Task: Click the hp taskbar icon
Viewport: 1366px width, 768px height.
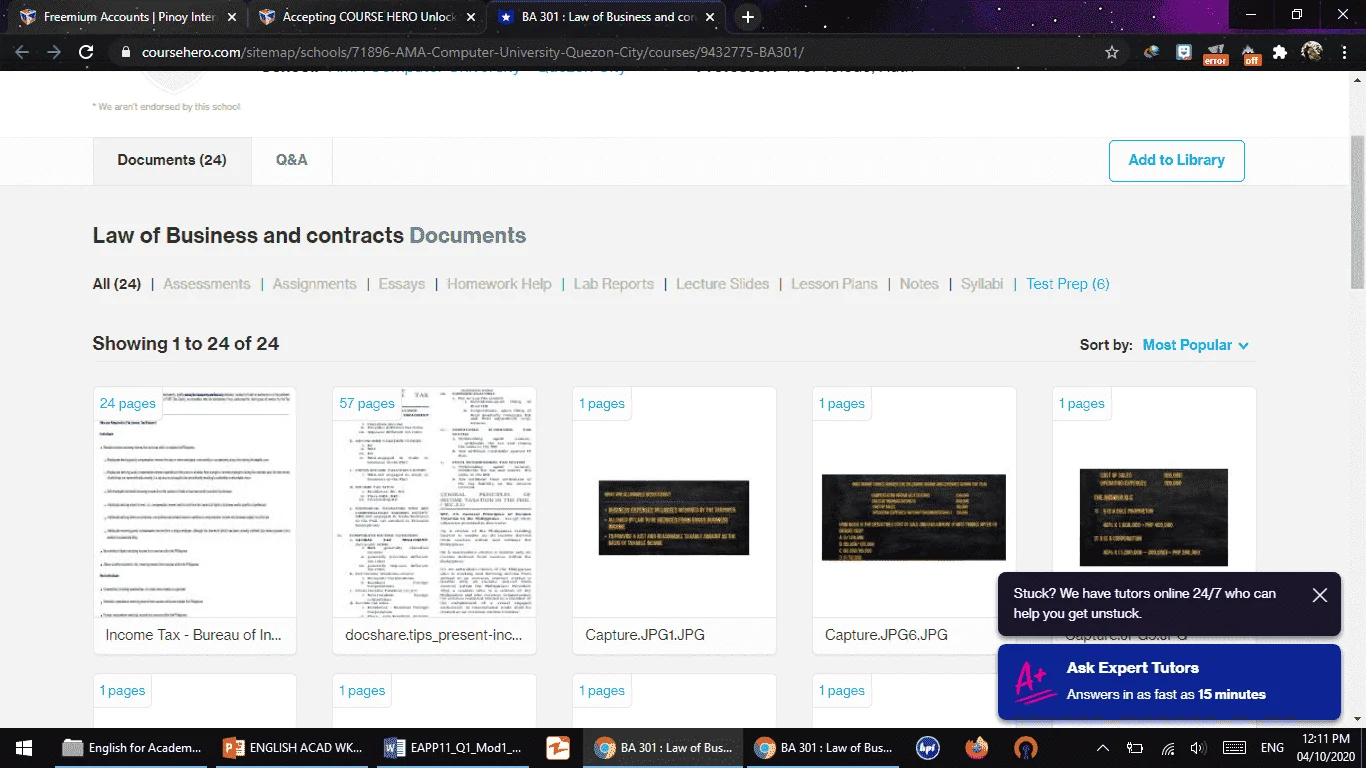Action: point(930,748)
